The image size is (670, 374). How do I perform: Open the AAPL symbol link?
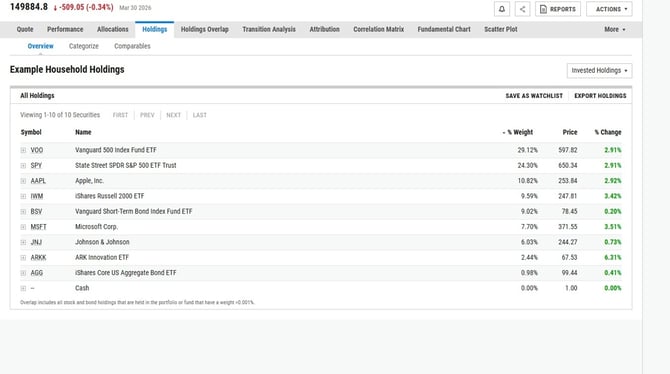(38, 181)
